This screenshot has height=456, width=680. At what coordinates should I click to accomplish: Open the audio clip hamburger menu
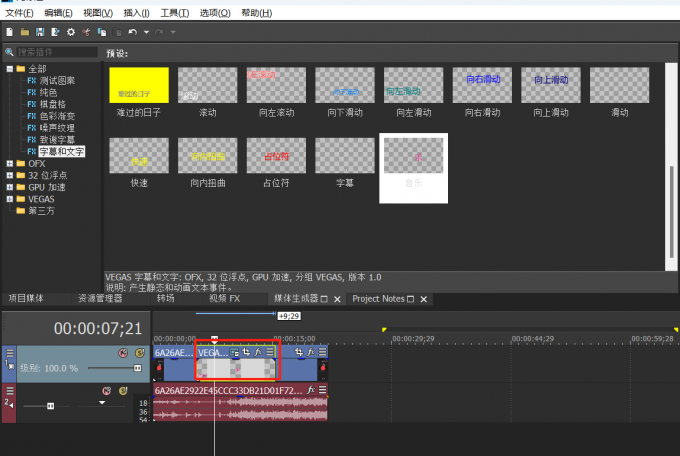point(323,390)
